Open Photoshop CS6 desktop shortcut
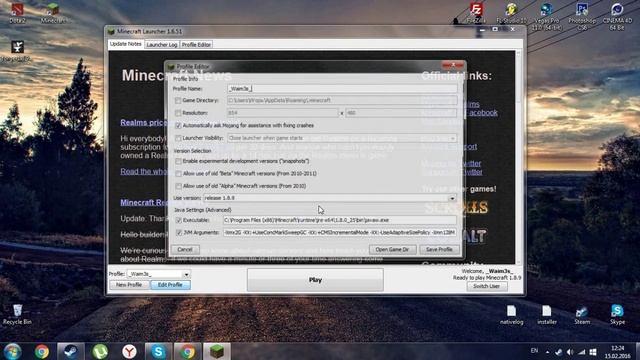 (582, 16)
